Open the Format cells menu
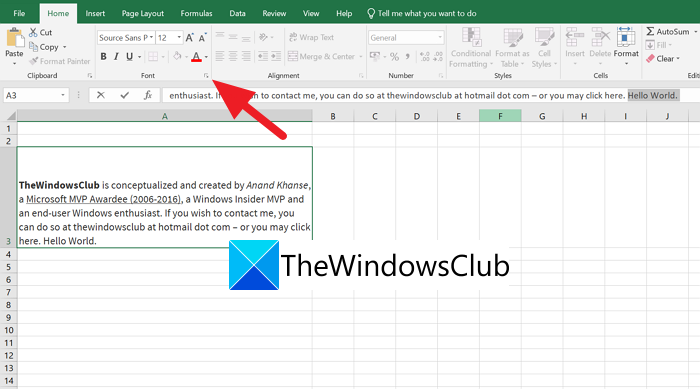The width and height of the screenshot is (700, 389). tap(626, 46)
